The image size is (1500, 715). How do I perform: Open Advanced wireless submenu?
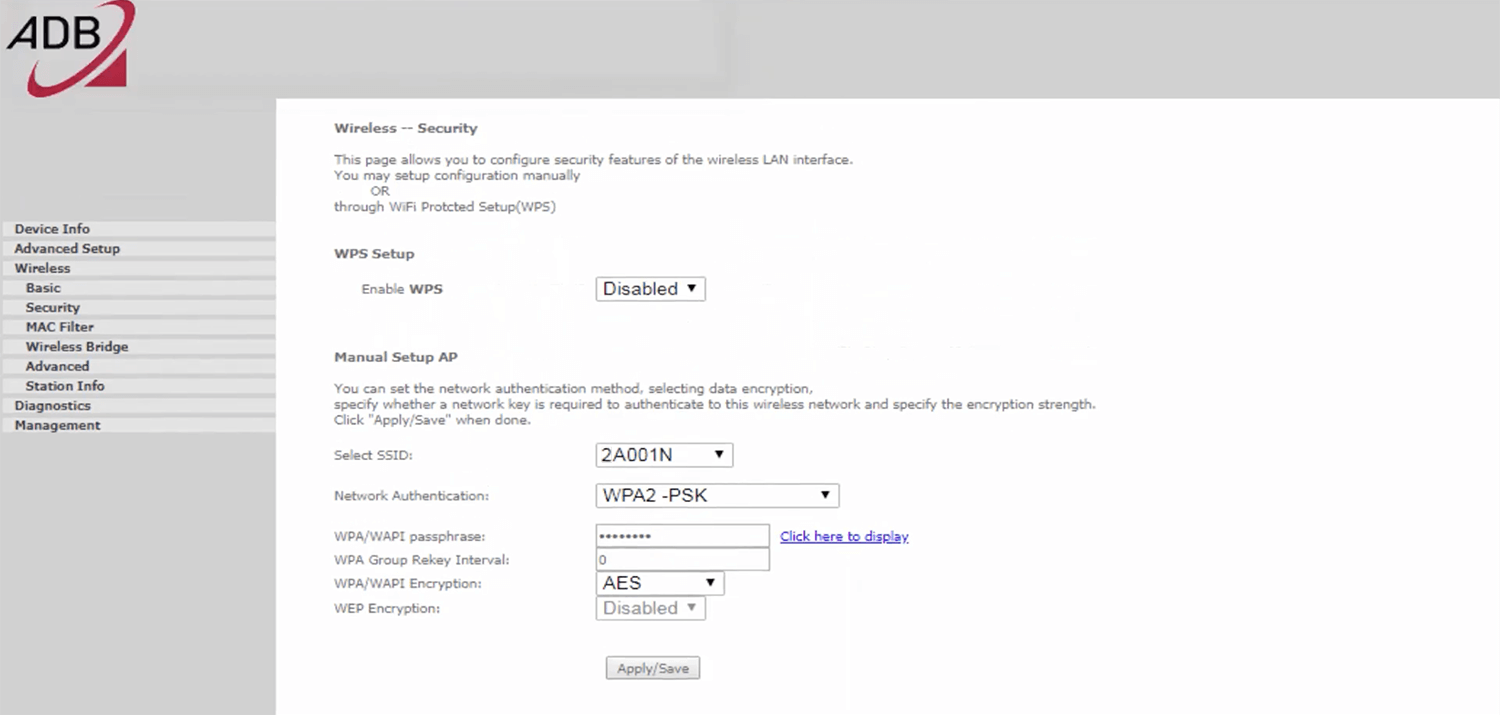click(57, 366)
